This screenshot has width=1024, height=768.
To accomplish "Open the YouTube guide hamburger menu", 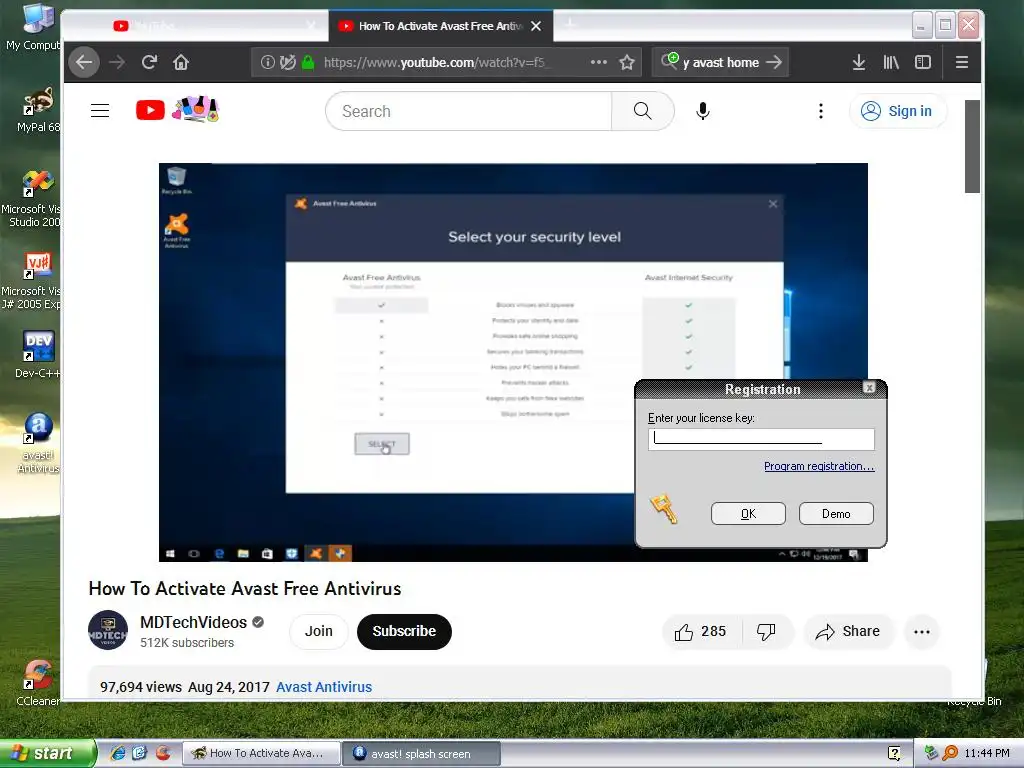I will [100, 110].
